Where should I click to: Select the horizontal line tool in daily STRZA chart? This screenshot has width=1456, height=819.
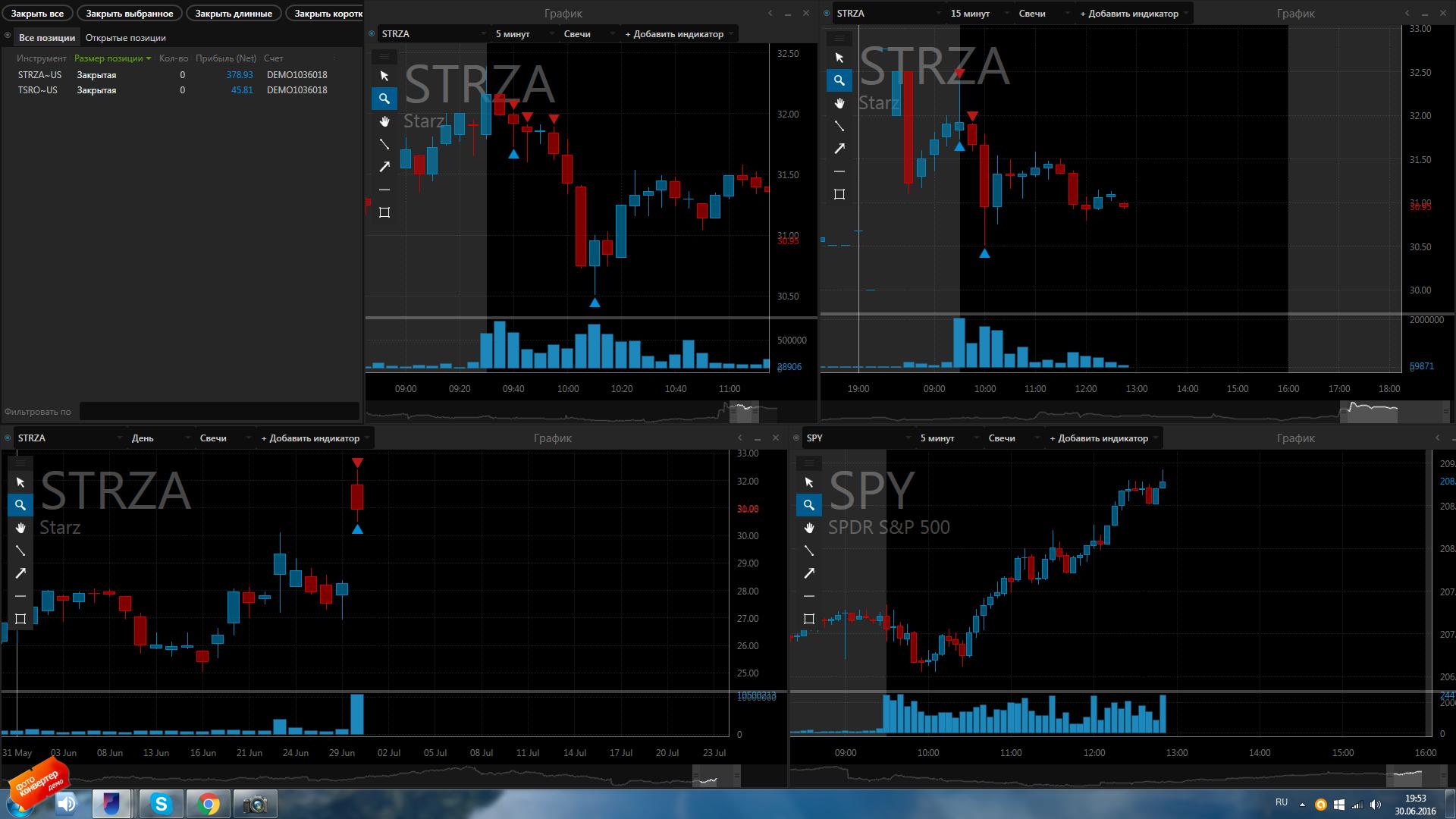[x=20, y=596]
